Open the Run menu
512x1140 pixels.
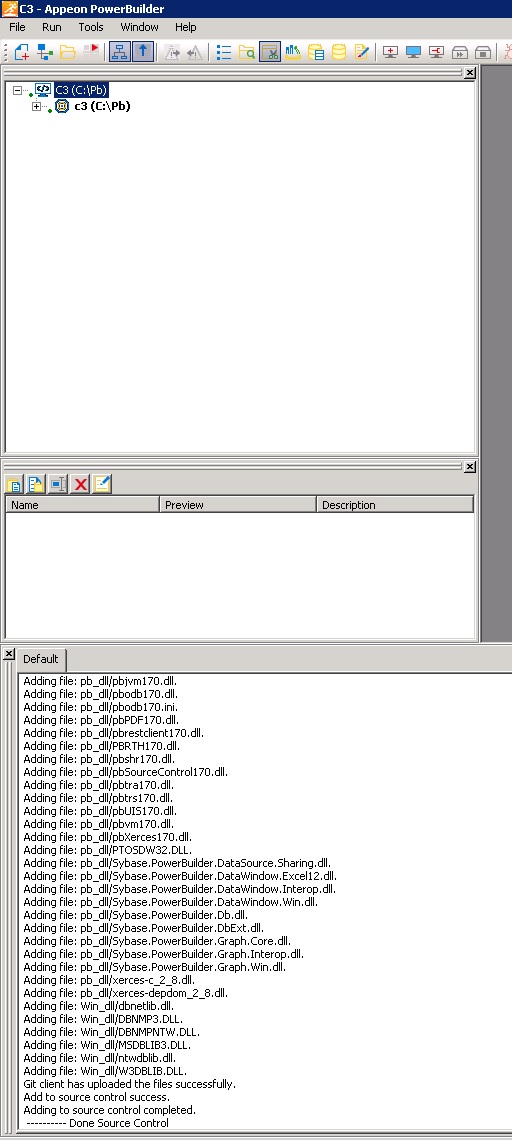coord(52,27)
